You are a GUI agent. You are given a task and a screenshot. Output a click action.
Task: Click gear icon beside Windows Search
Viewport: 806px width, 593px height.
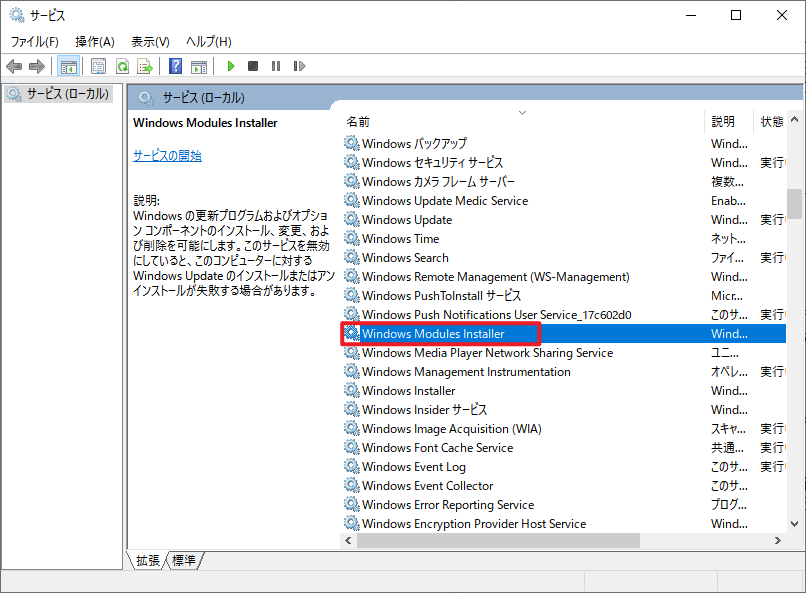tap(352, 257)
